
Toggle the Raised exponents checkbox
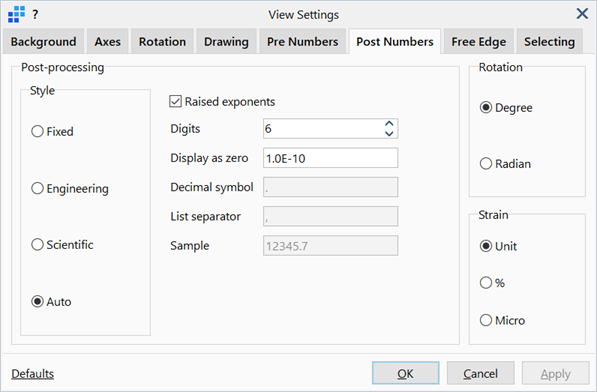175,102
